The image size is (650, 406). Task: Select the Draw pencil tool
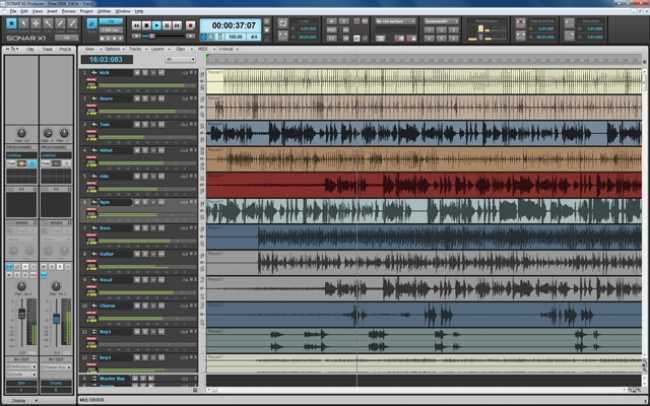(x=61, y=23)
